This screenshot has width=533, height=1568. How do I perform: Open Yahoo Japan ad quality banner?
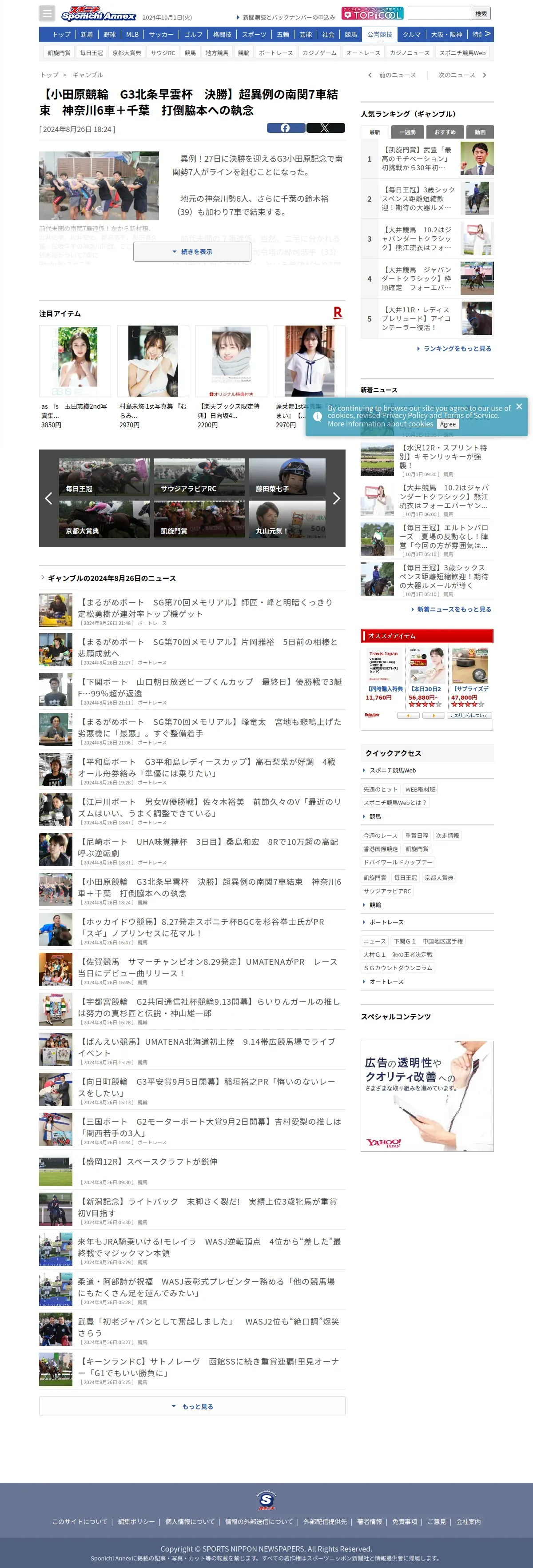click(x=427, y=1096)
